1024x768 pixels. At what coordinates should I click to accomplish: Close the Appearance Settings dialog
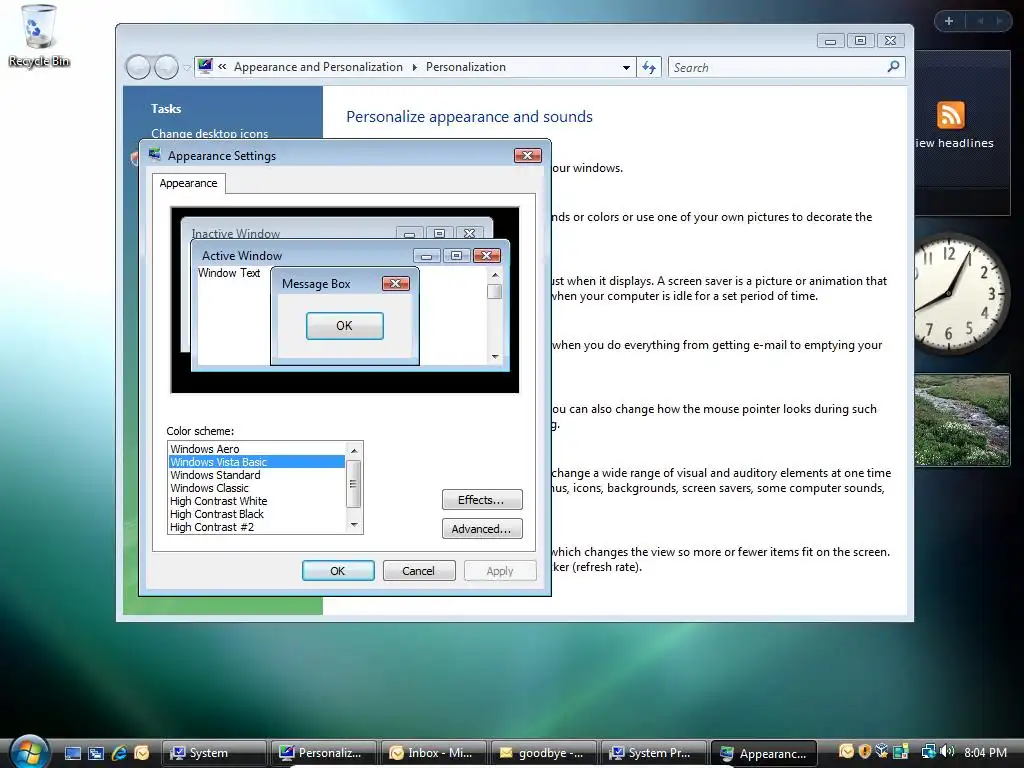tap(528, 155)
